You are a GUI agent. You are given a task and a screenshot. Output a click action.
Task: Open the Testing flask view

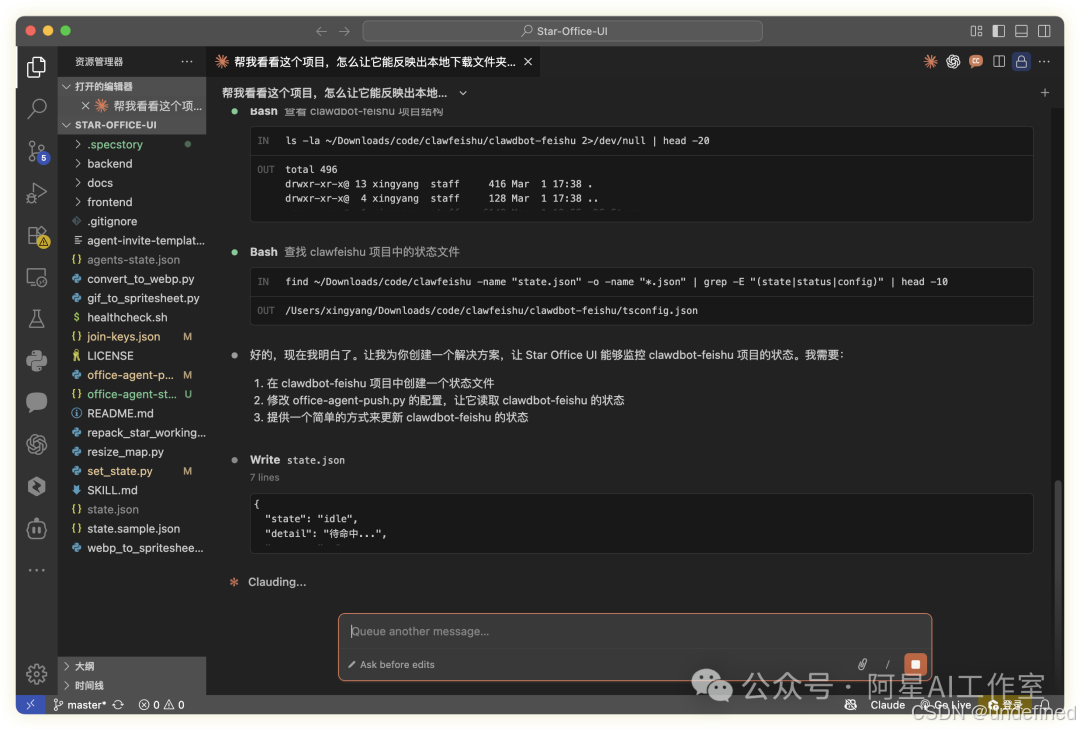pyautogui.click(x=37, y=319)
